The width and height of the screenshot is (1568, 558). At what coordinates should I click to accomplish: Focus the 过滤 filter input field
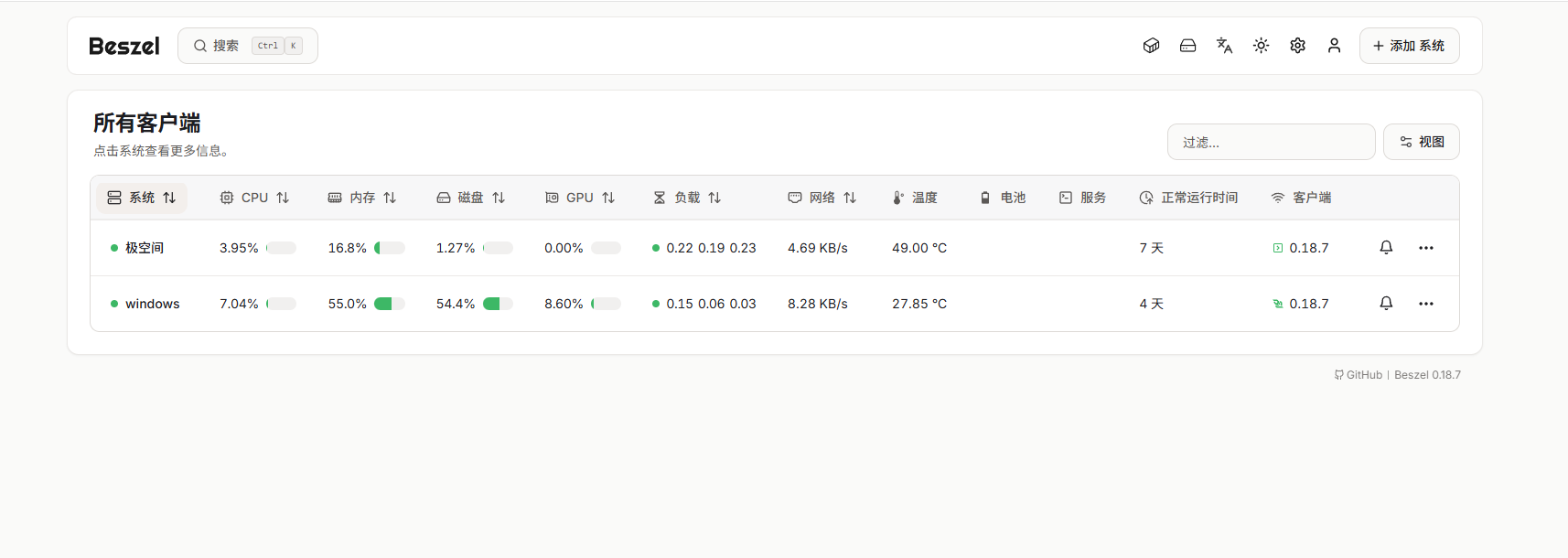click(x=1271, y=142)
